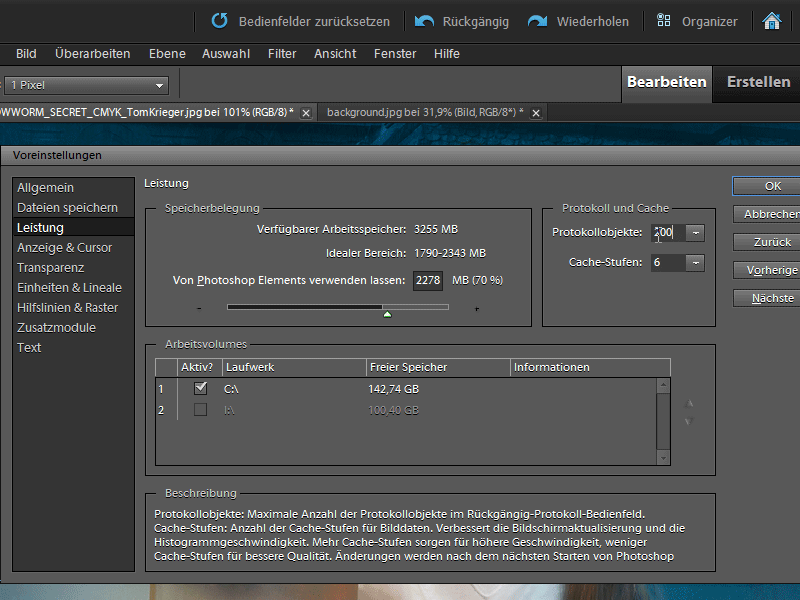Click scroll down arrow in Arbeitsvolumes list
Viewport: 800px width, 600px height.
[663, 458]
